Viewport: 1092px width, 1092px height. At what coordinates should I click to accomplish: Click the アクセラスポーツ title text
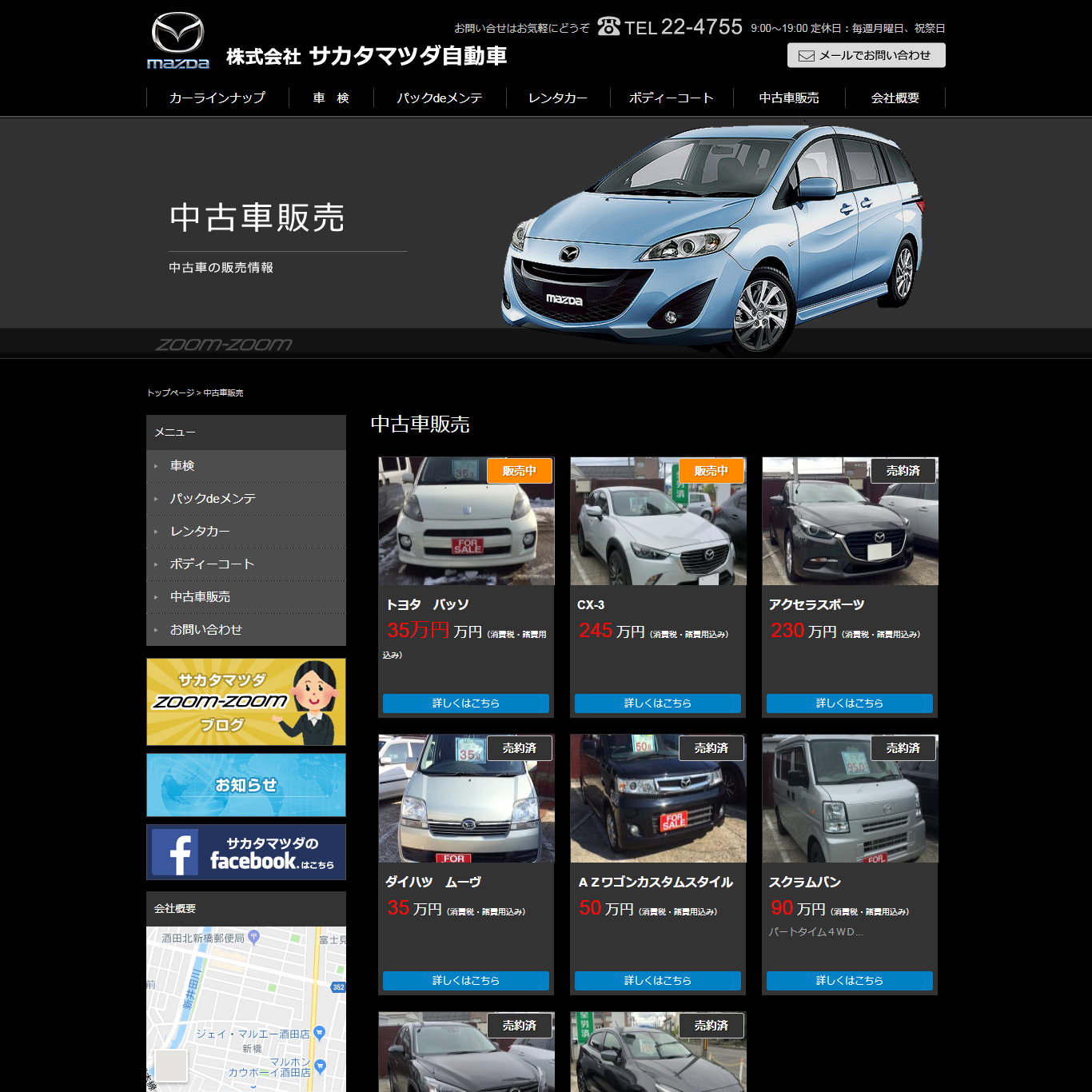coord(816,604)
